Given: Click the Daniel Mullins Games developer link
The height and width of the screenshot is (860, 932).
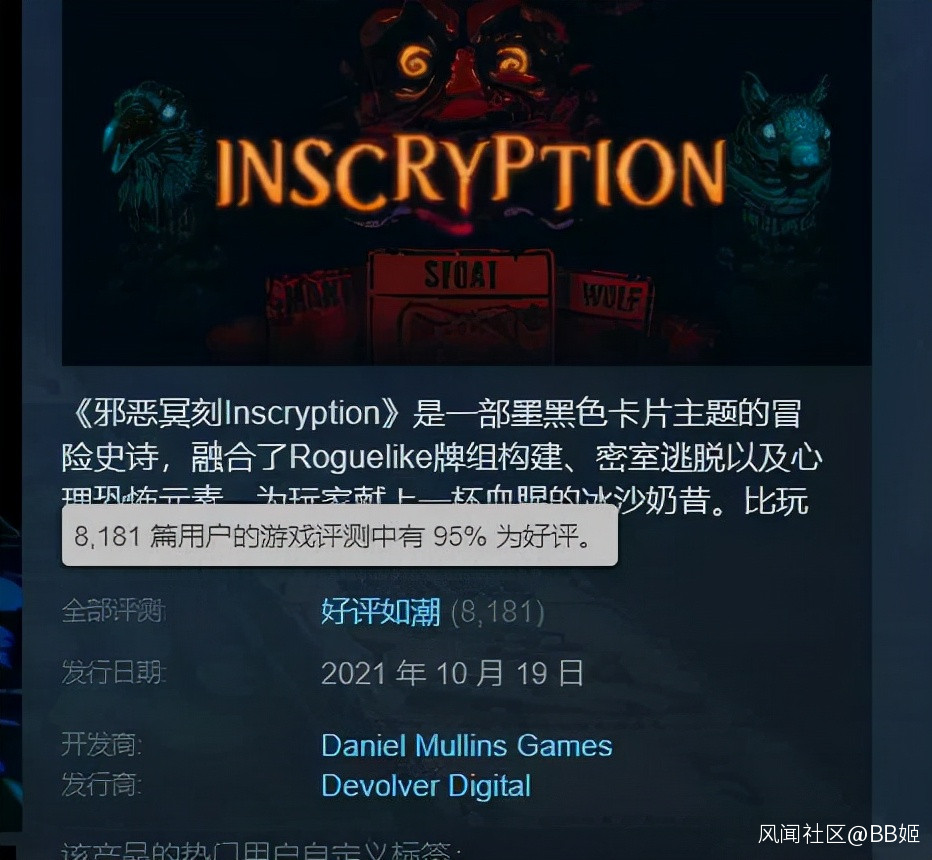Looking at the screenshot, I should 467,745.
